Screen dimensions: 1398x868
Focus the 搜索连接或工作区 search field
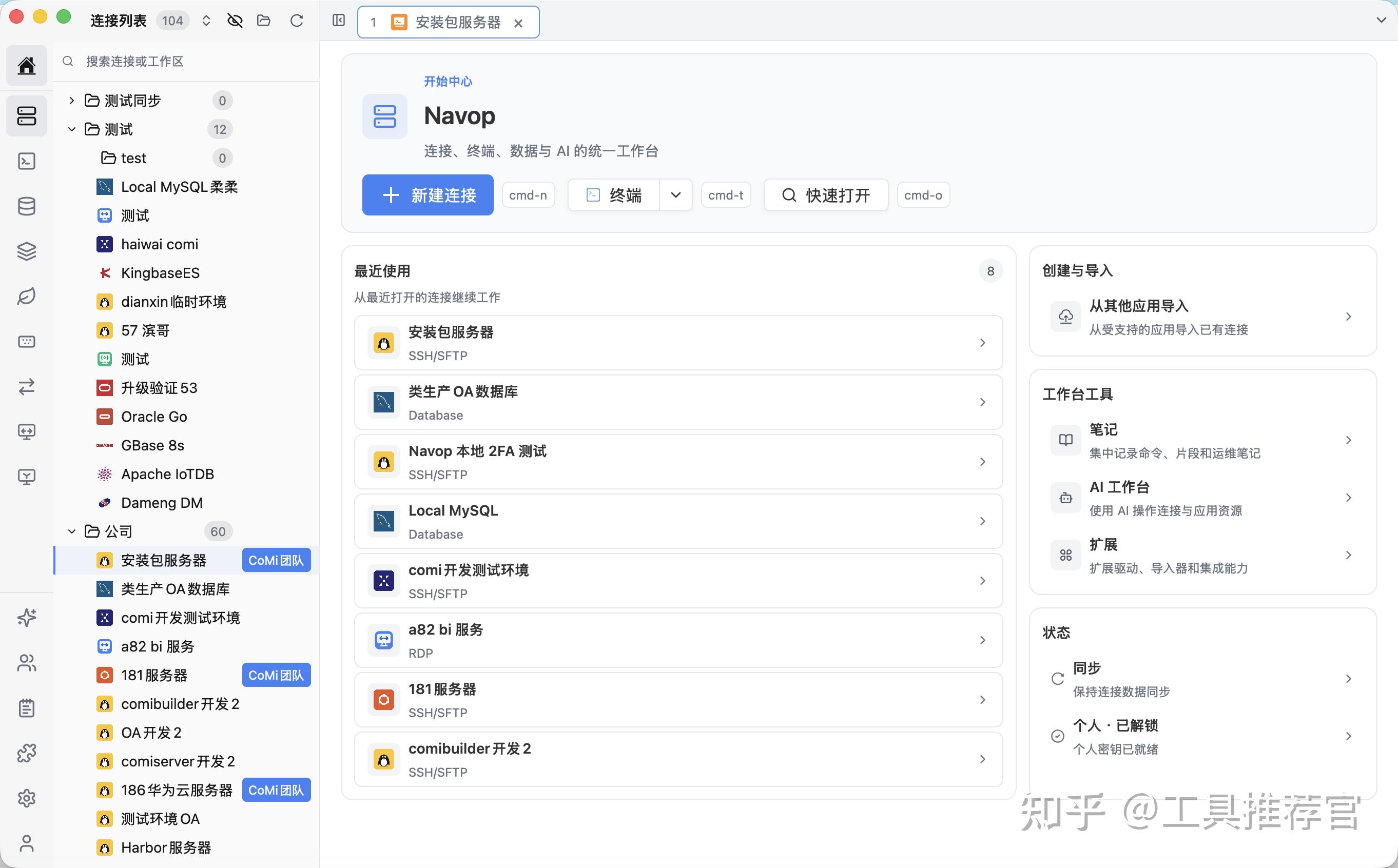187,62
